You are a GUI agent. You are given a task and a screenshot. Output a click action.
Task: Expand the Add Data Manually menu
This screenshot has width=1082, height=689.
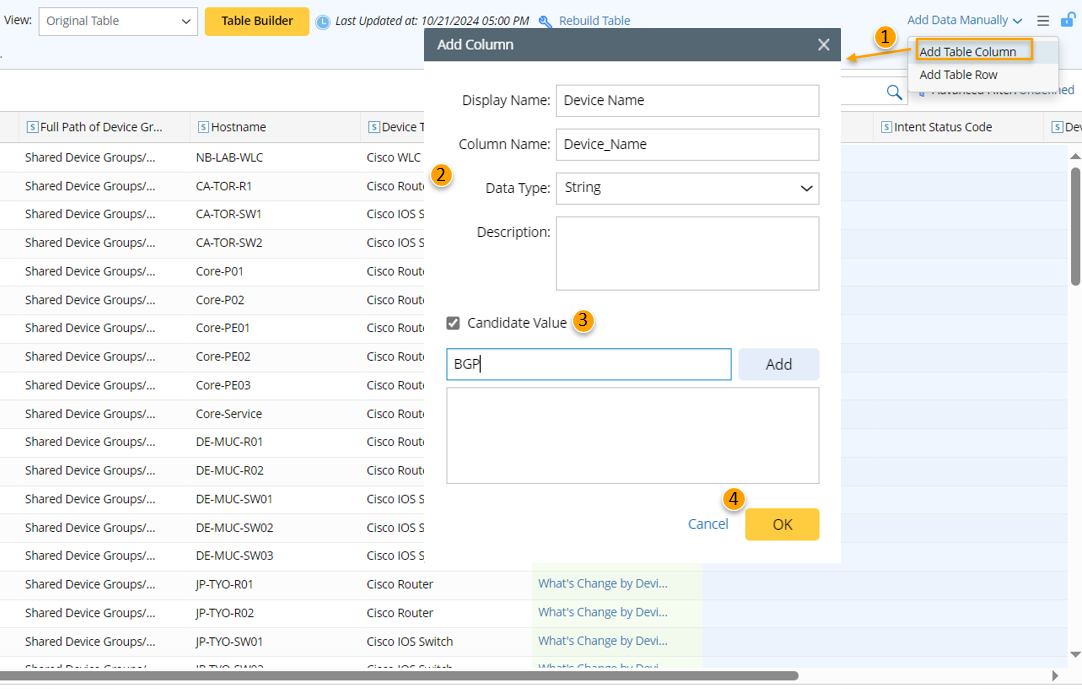(964, 20)
